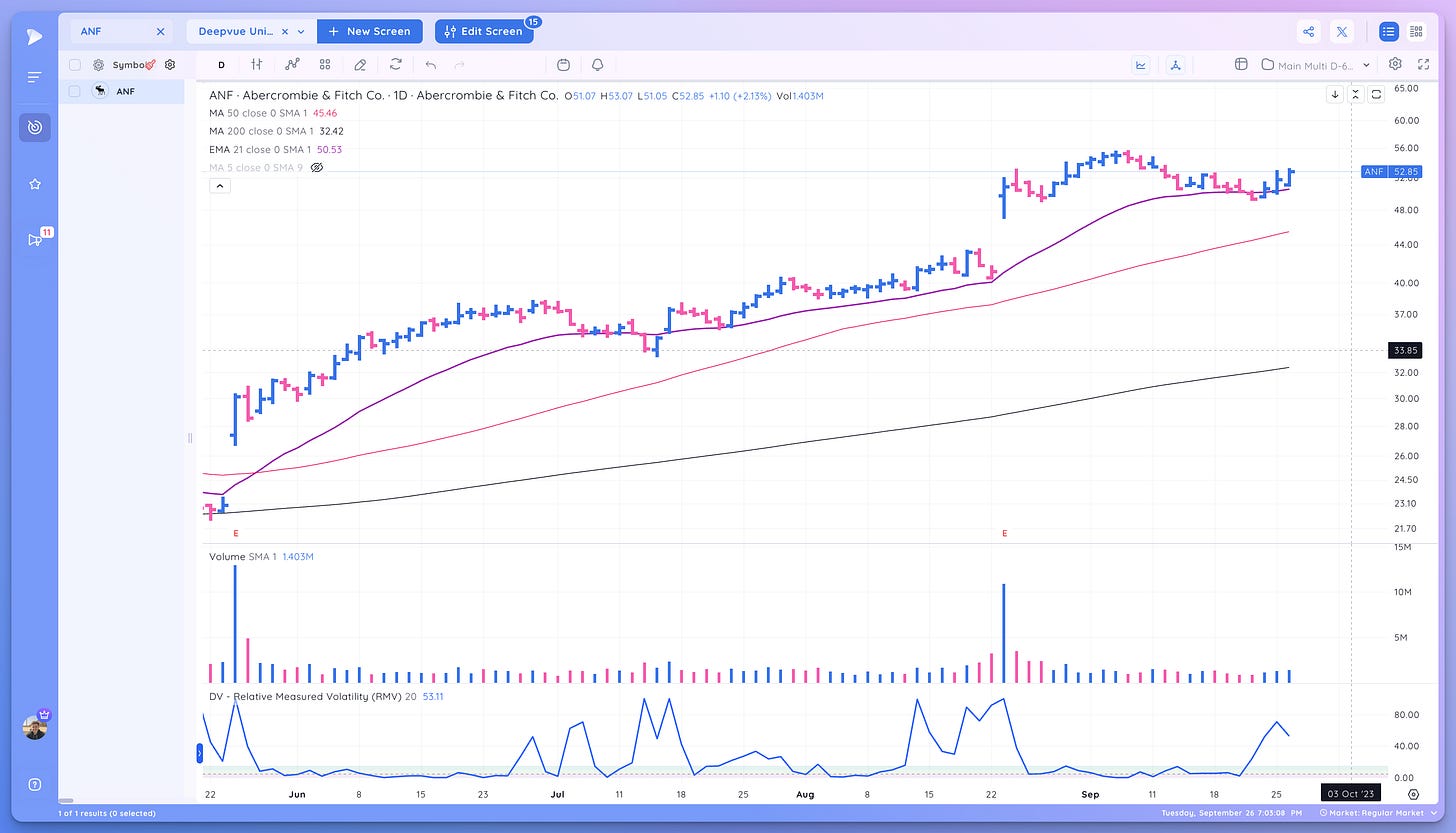The width and height of the screenshot is (1456, 833).
Task: Open the sidebar menu lines icon
Action: click(34, 77)
